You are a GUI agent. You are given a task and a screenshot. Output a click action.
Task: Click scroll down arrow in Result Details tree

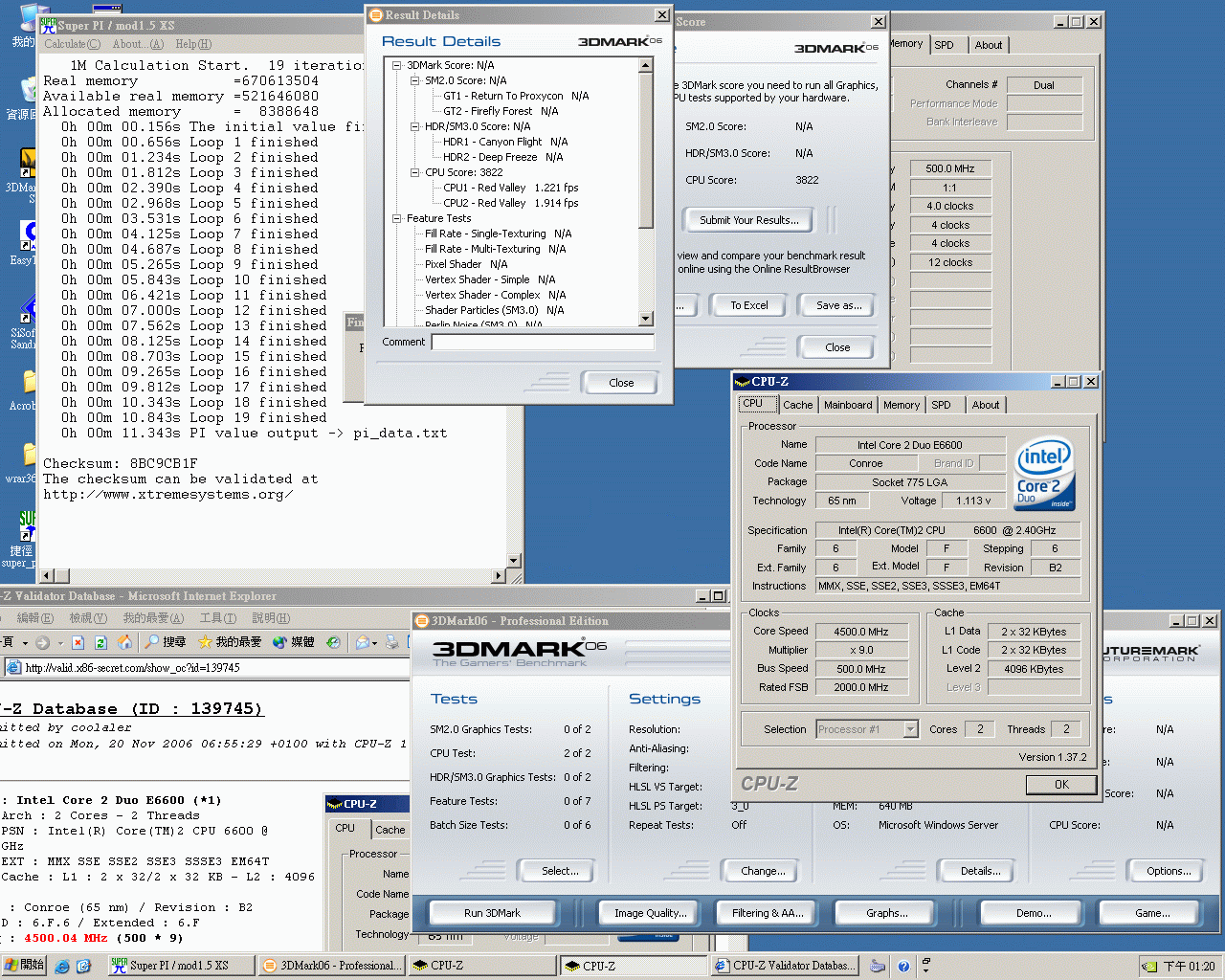(x=646, y=319)
